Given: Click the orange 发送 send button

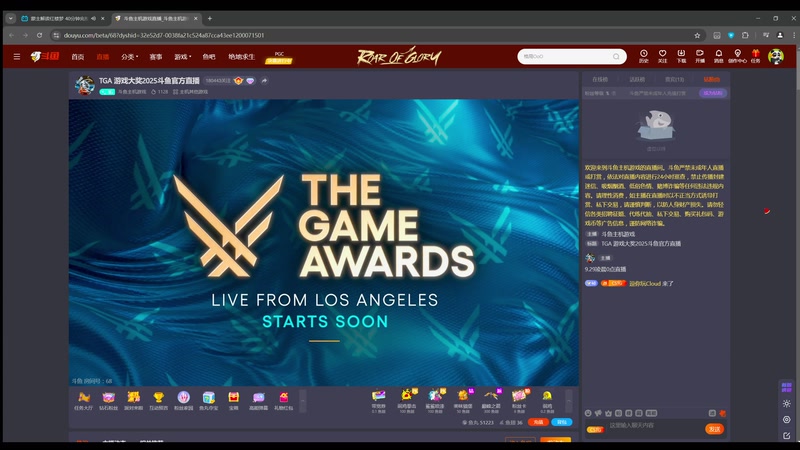Looking at the screenshot, I should [714, 429].
